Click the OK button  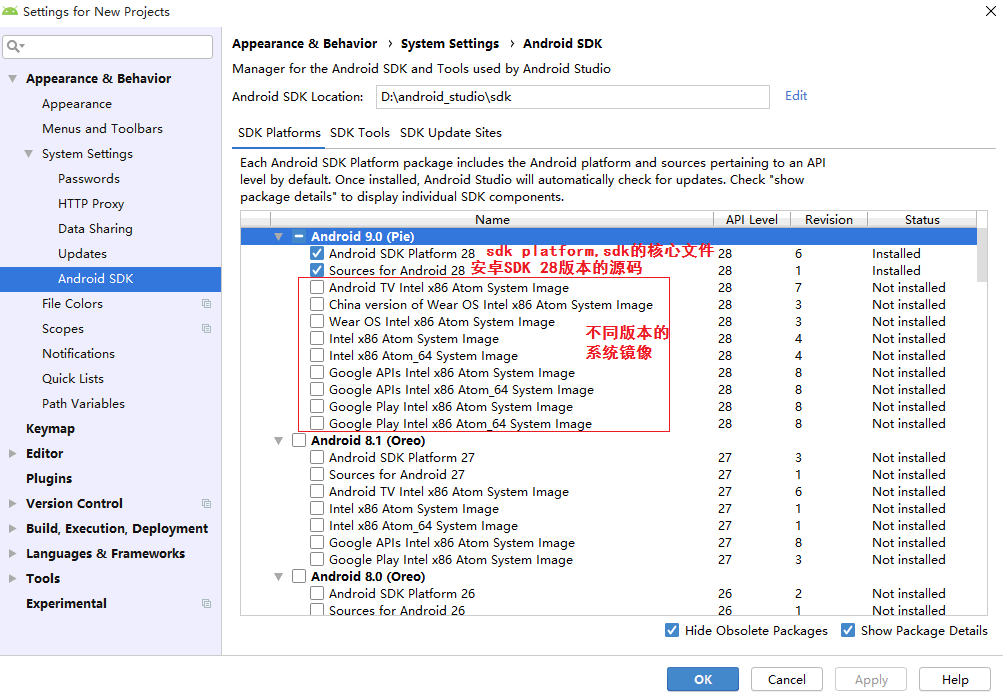pos(702,679)
